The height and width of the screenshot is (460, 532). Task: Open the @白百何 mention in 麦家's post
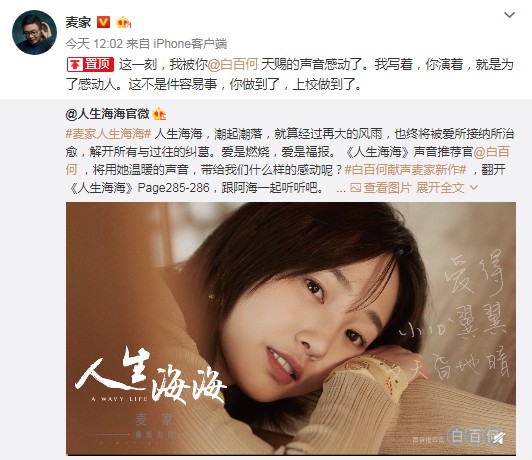pyautogui.click(x=232, y=64)
